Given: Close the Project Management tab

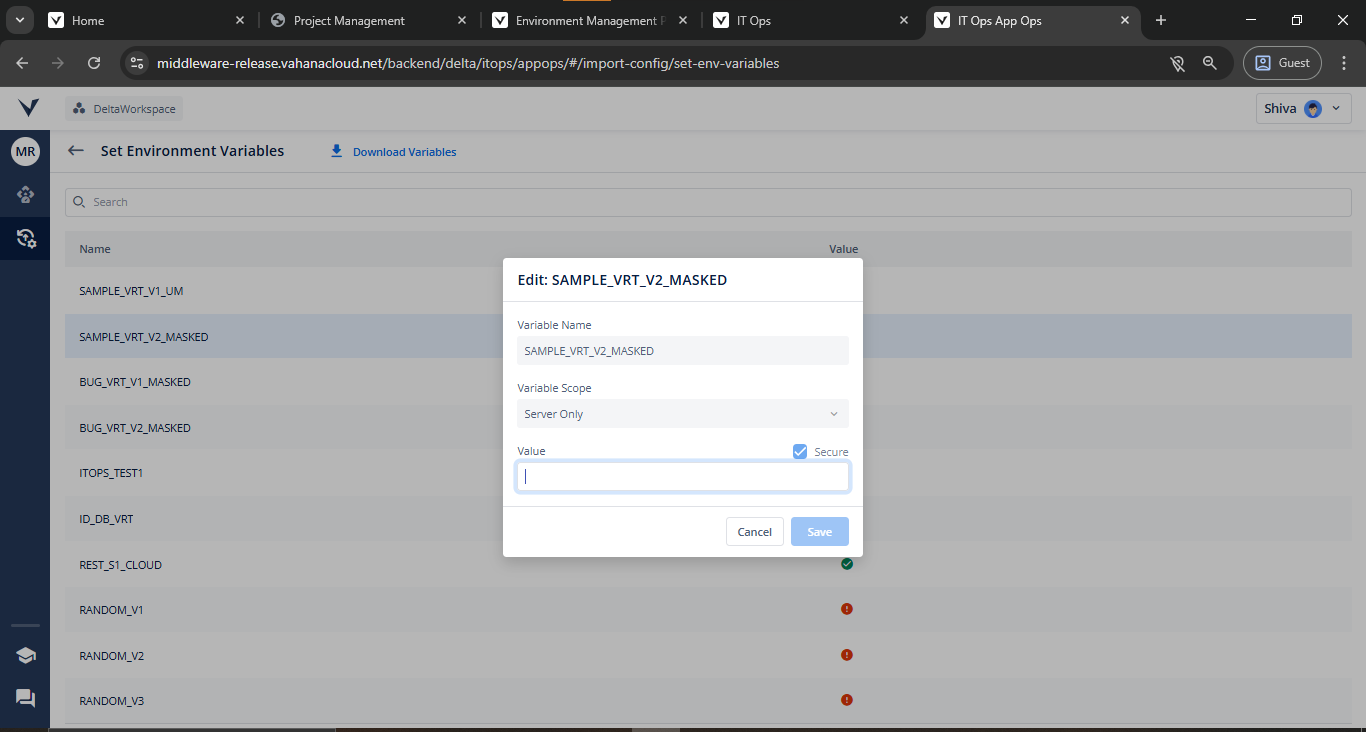Looking at the screenshot, I should (x=461, y=20).
